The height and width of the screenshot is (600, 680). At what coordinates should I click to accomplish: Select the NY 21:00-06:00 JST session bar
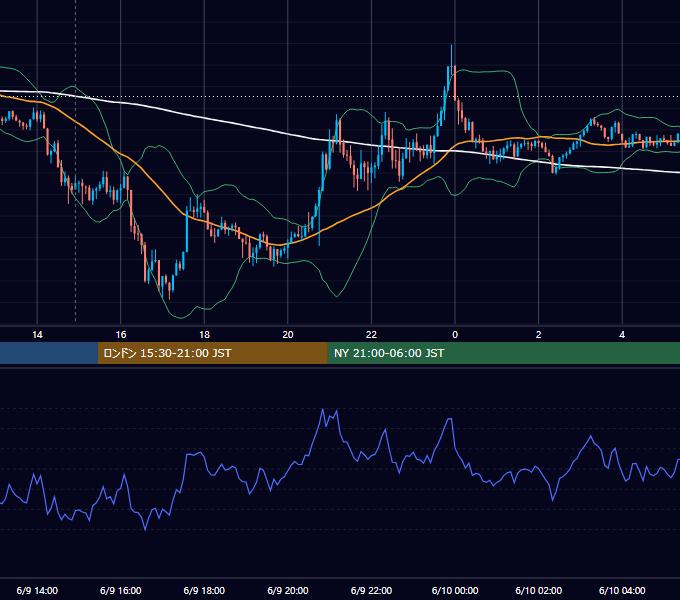[x=503, y=353]
